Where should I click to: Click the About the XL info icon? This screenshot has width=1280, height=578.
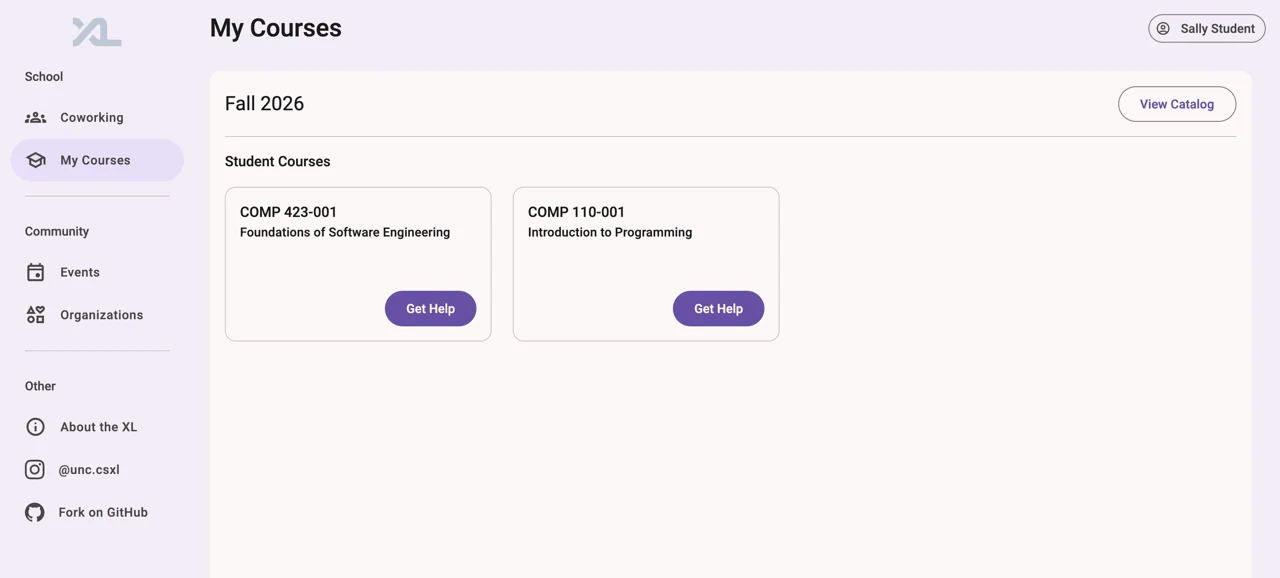(36, 427)
